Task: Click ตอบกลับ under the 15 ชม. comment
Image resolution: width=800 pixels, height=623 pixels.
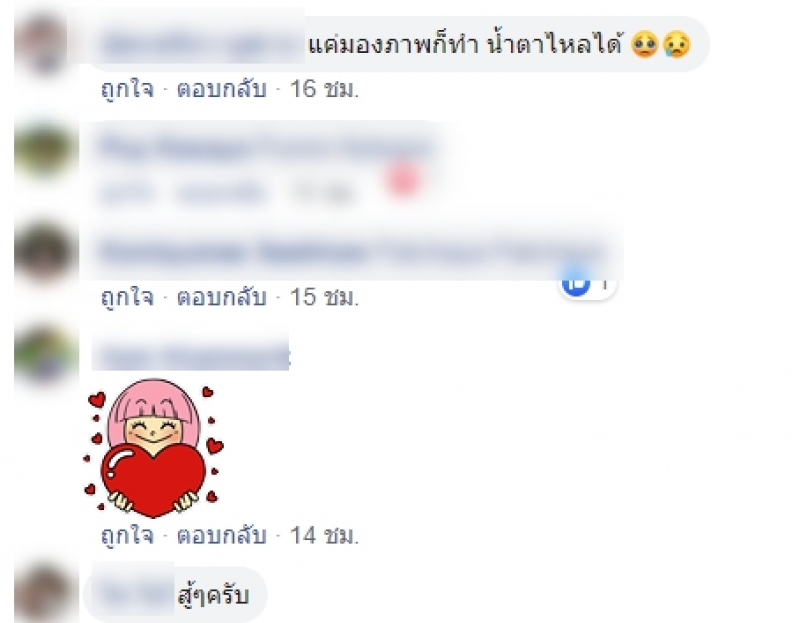Action: (x=222, y=297)
